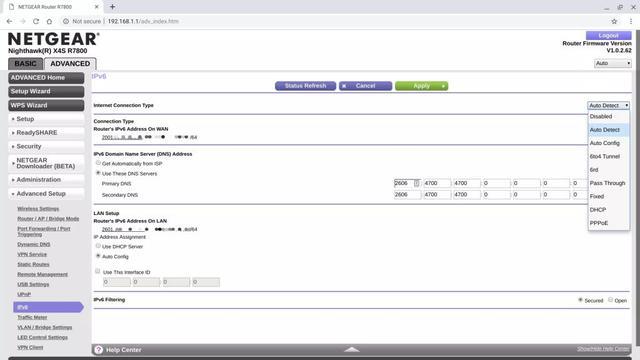640x360 pixels.
Task: Choose 6to4 Tunnel connection type
Action: pos(608,156)
